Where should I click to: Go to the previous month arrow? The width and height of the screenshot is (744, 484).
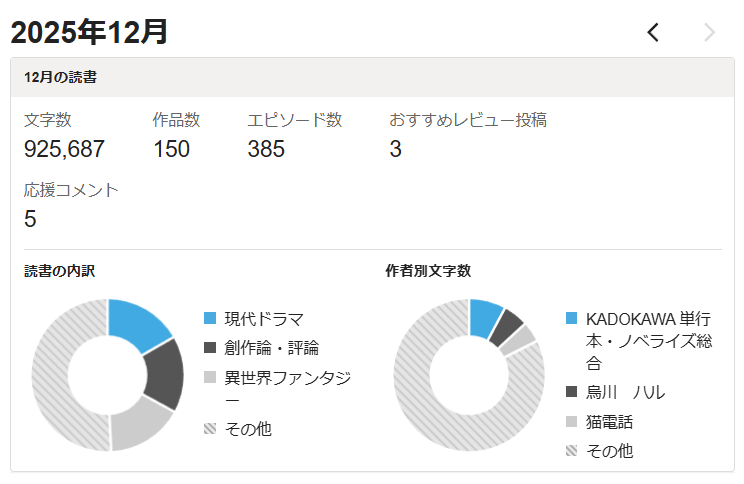(x=653, y=33)
